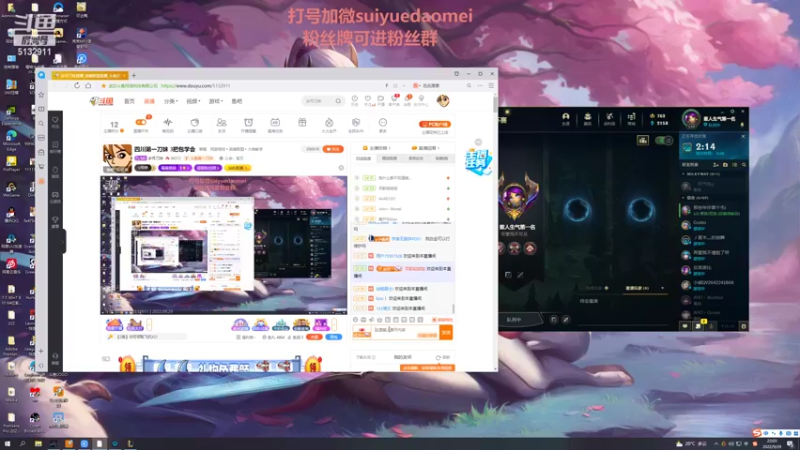Open League chat bubble icon at bottom

tap(685, 326)
